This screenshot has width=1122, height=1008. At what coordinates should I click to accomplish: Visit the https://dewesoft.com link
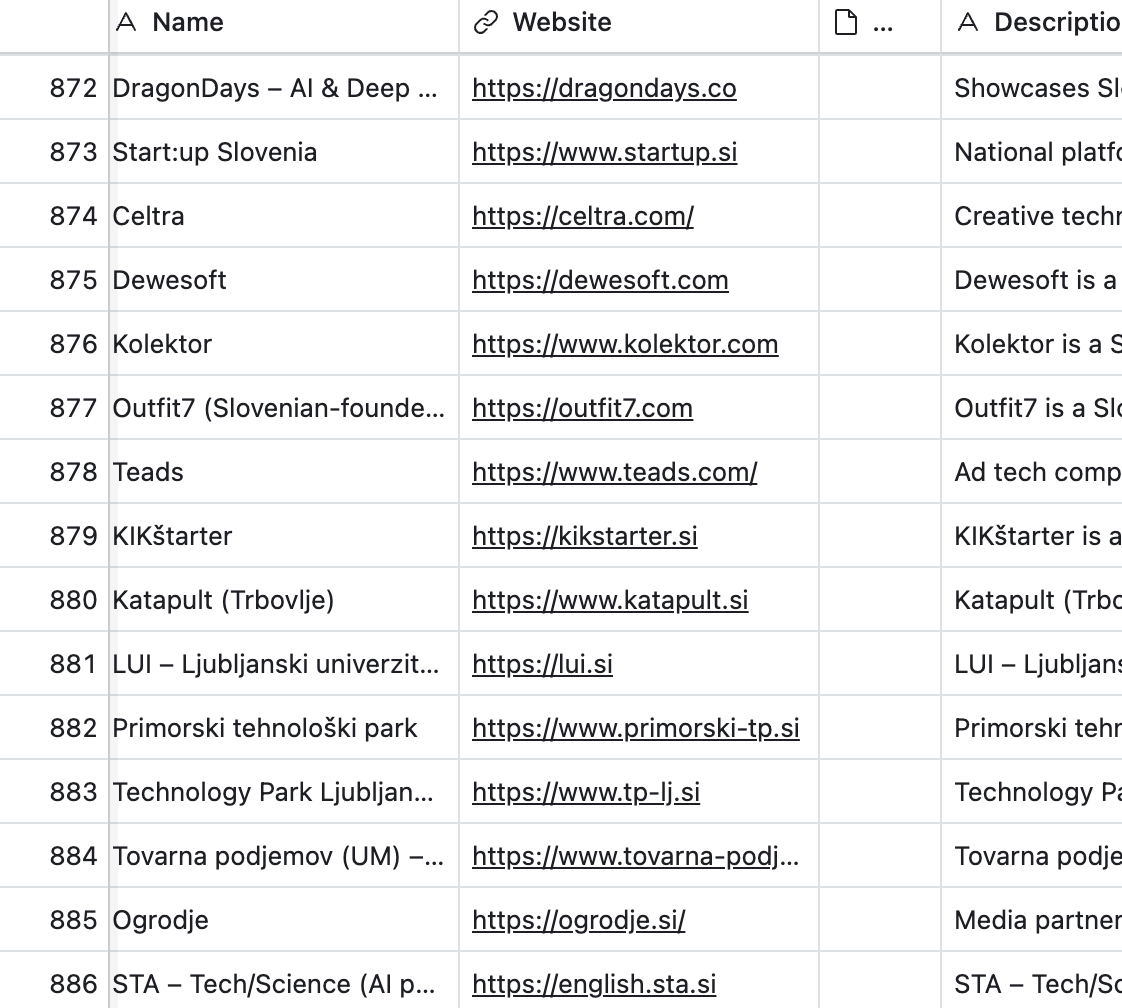[x=600, y=280]
